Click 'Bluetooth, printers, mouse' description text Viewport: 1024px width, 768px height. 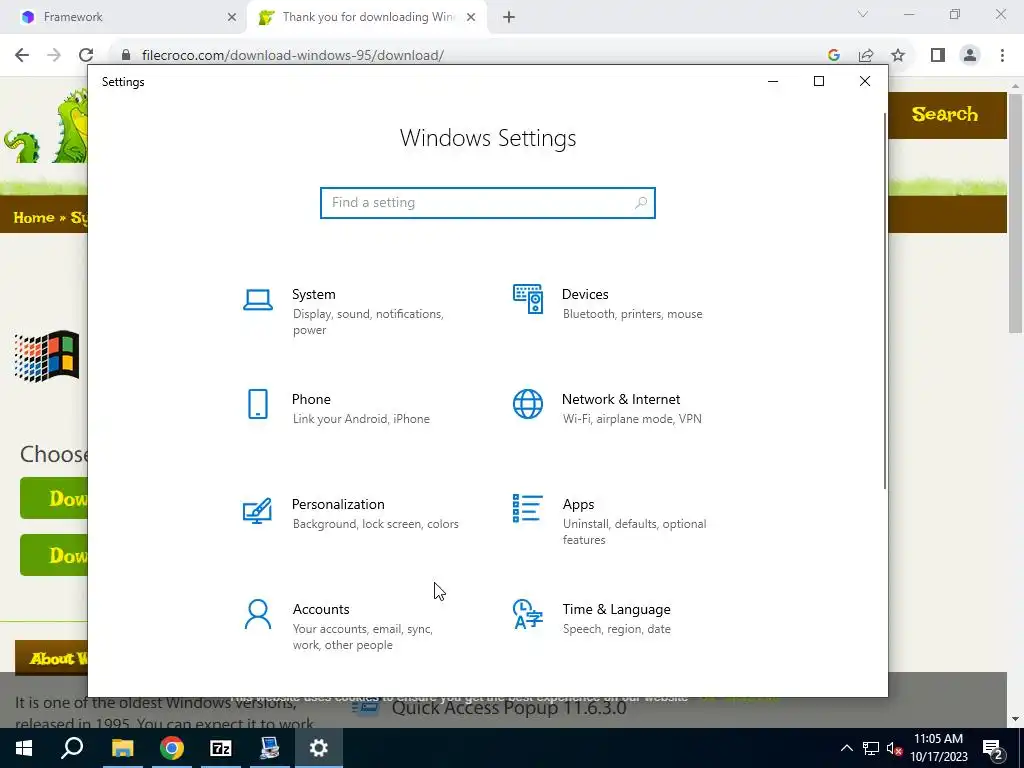(633, 314)
